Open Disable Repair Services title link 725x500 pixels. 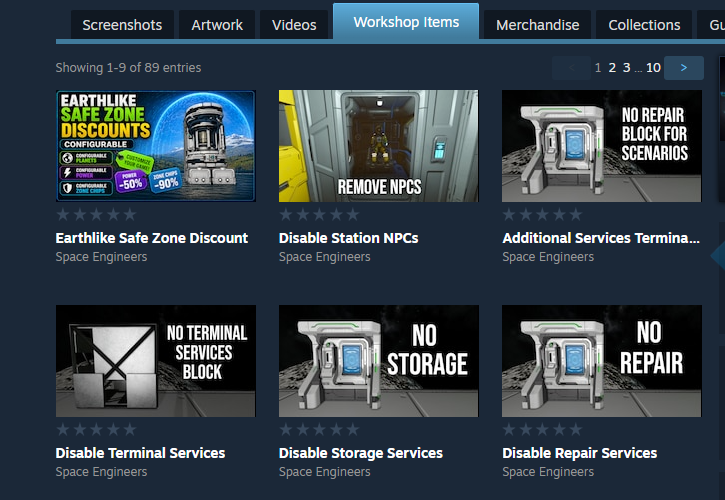click(x=579, y=453)
